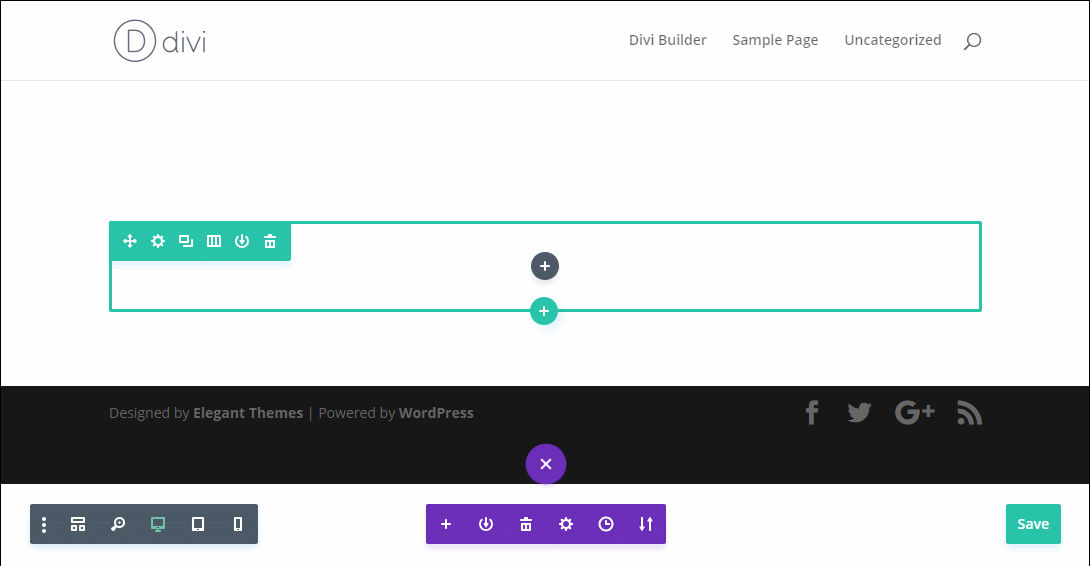This screenshot has width=1090, height=566.
Task: Save row to library icon
Action: click(241, 241)
